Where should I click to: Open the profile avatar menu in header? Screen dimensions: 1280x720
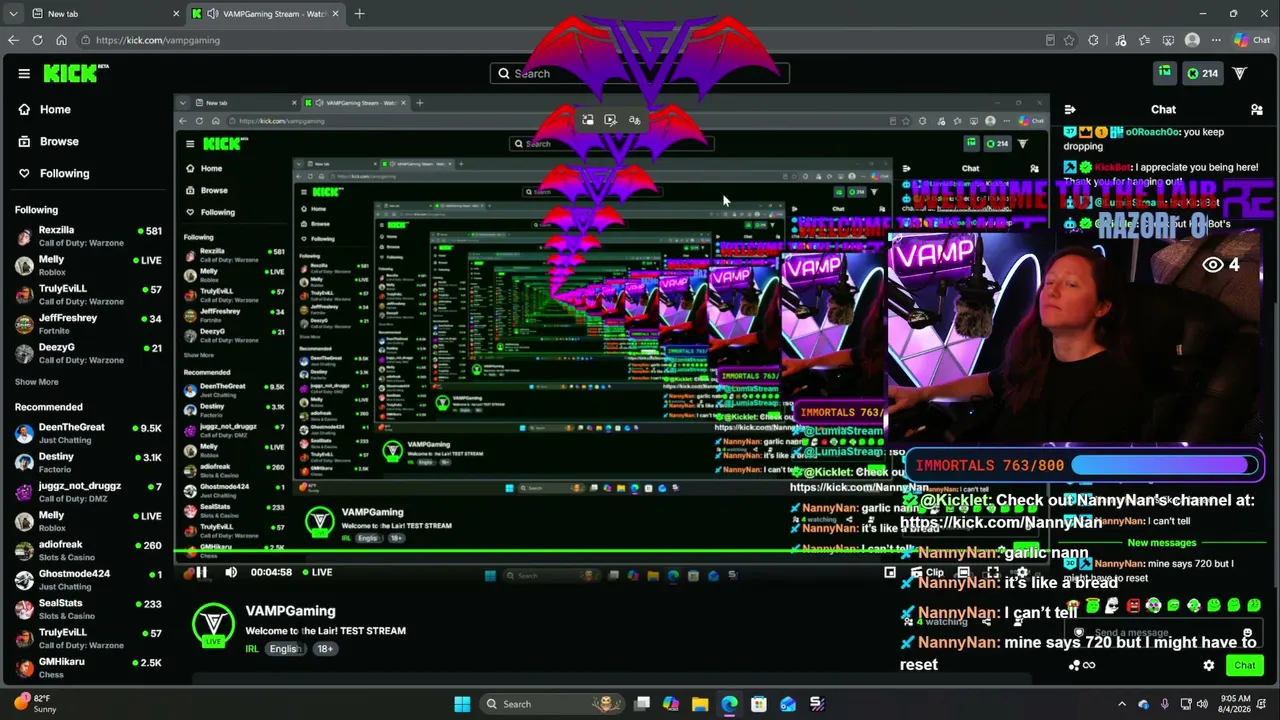[1240, 73]
